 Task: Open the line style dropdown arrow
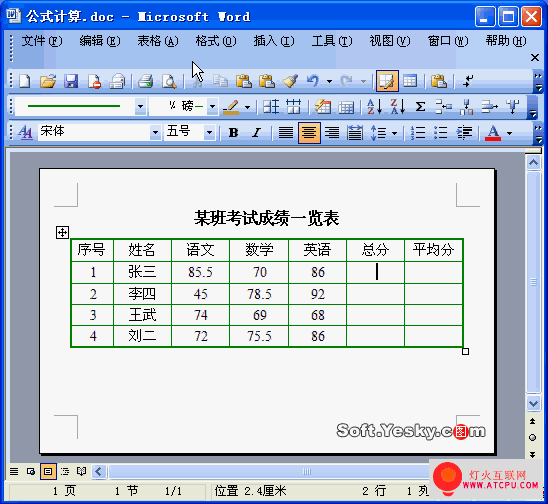click(x=140, y=106)
